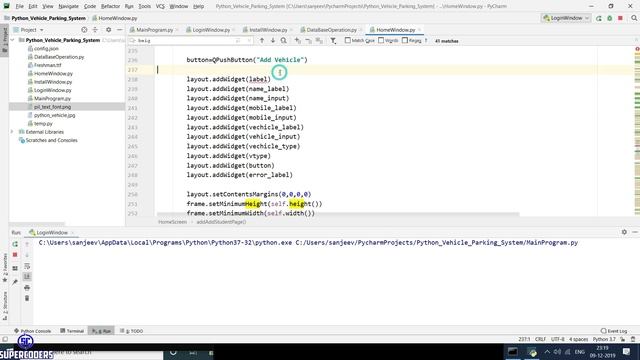Collapse the Python_Vehicle_Parking_System root folder
640x360 pixels.
(x=13, y=40)
